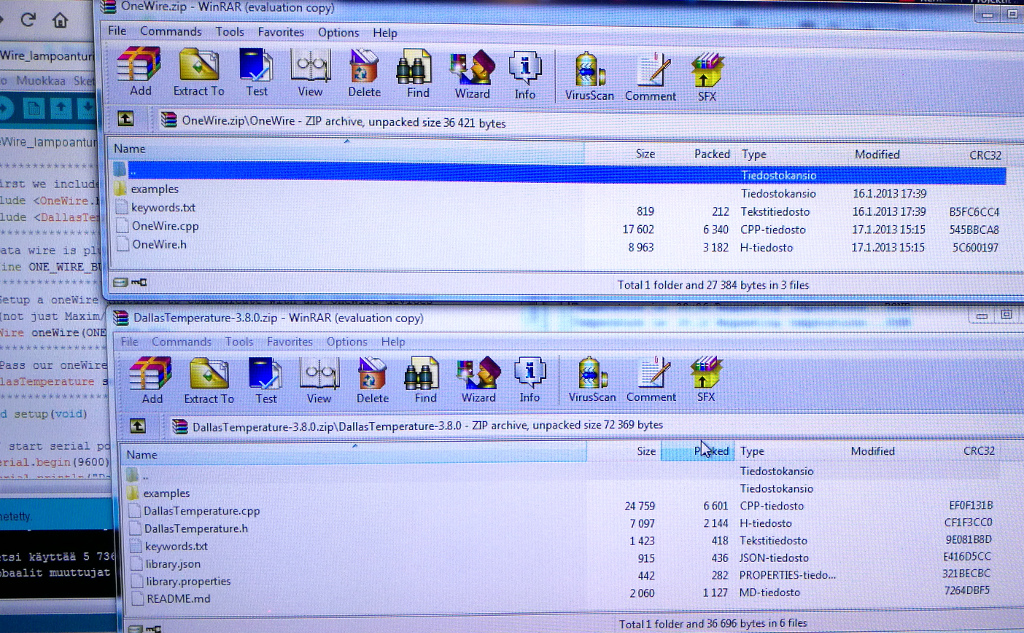
Task: Open Options menu in DallasTemperature window
Action: click(347, 342)
